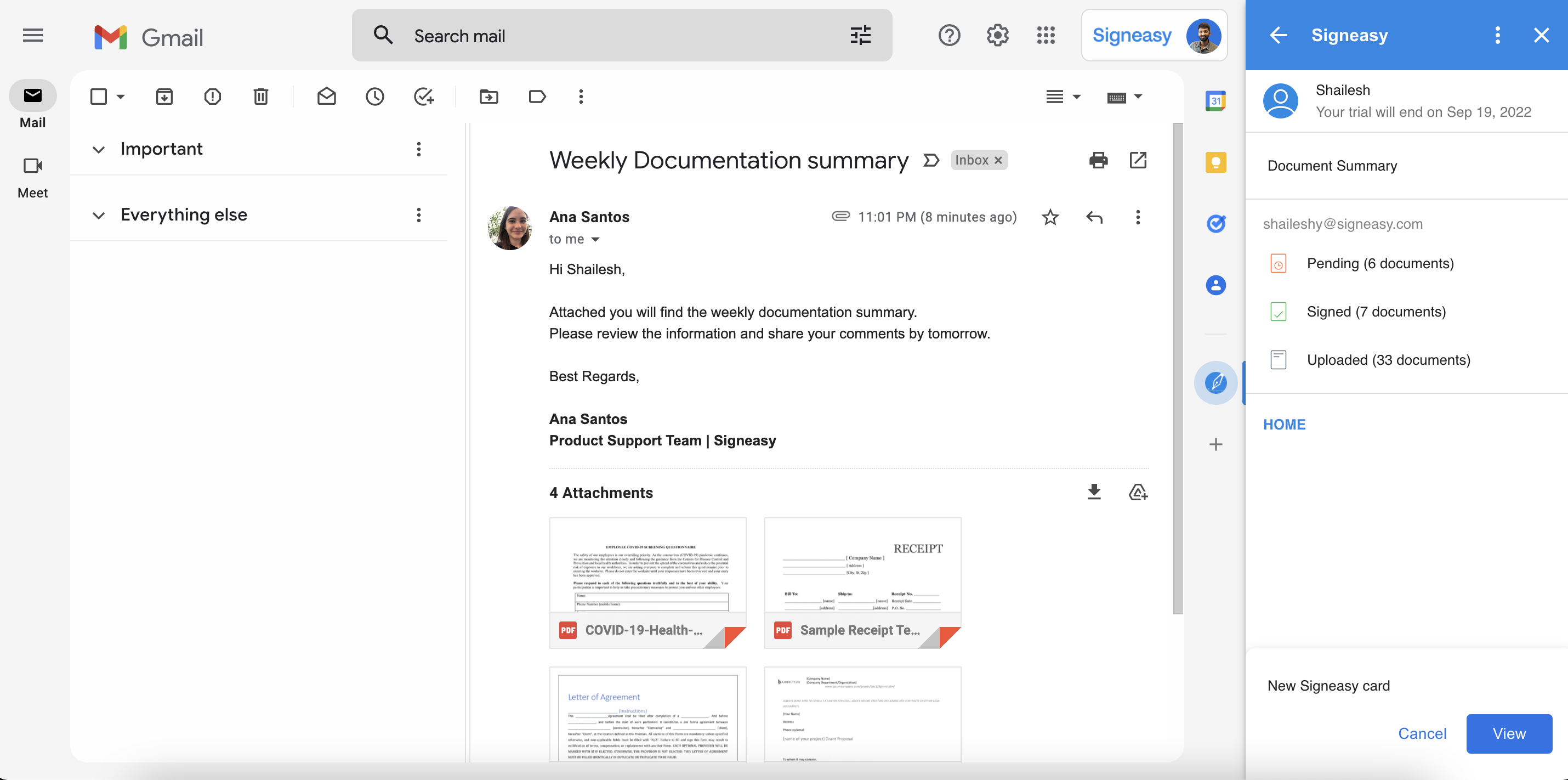Switch to Meet in the left rail
The width and height of the screenshot is (1568, 780).
(x=33, y=177)
